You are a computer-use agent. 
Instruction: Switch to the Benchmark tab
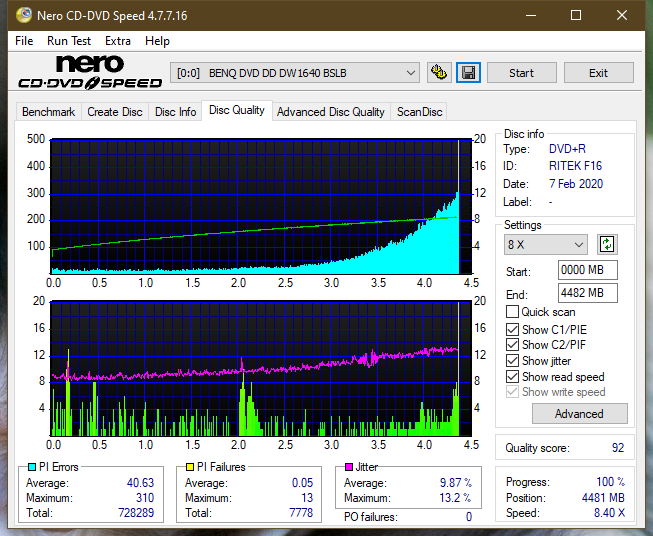(x=49, y=112)
